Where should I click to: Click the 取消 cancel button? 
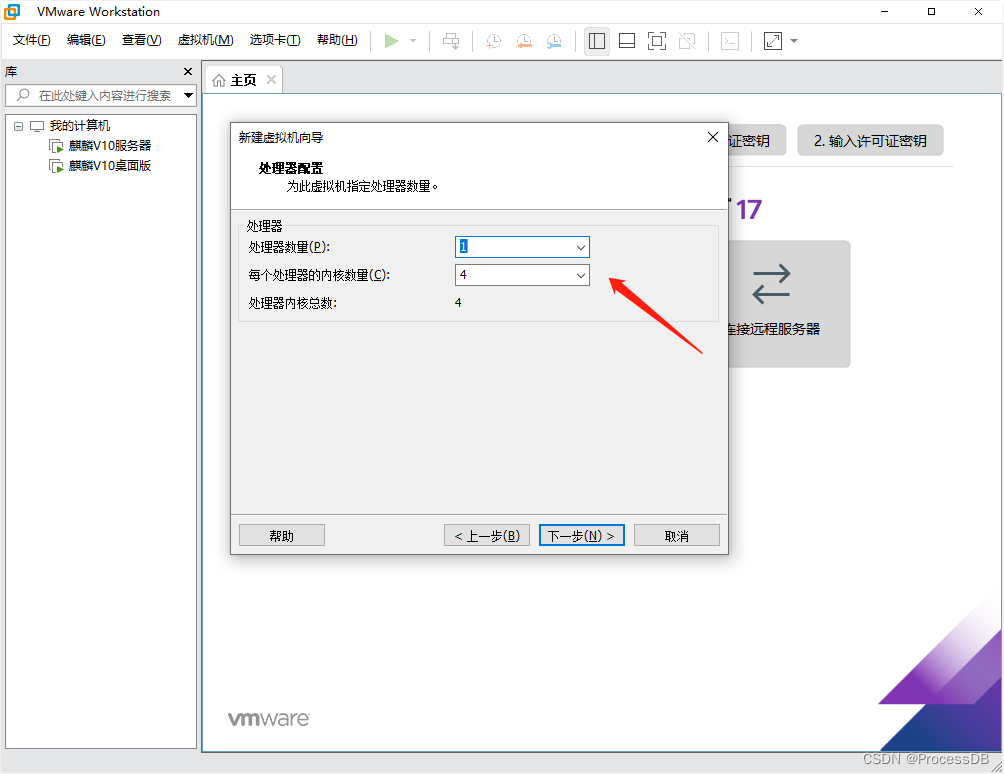677,536
